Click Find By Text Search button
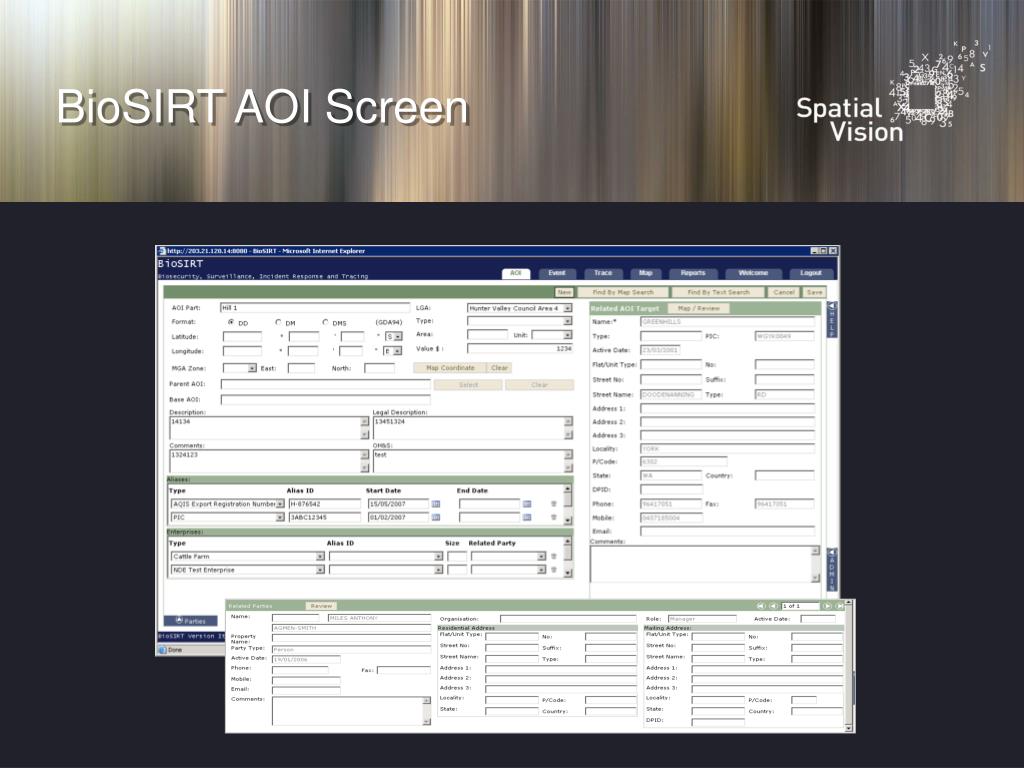The image size is (1024, 768). coord(718,293)
